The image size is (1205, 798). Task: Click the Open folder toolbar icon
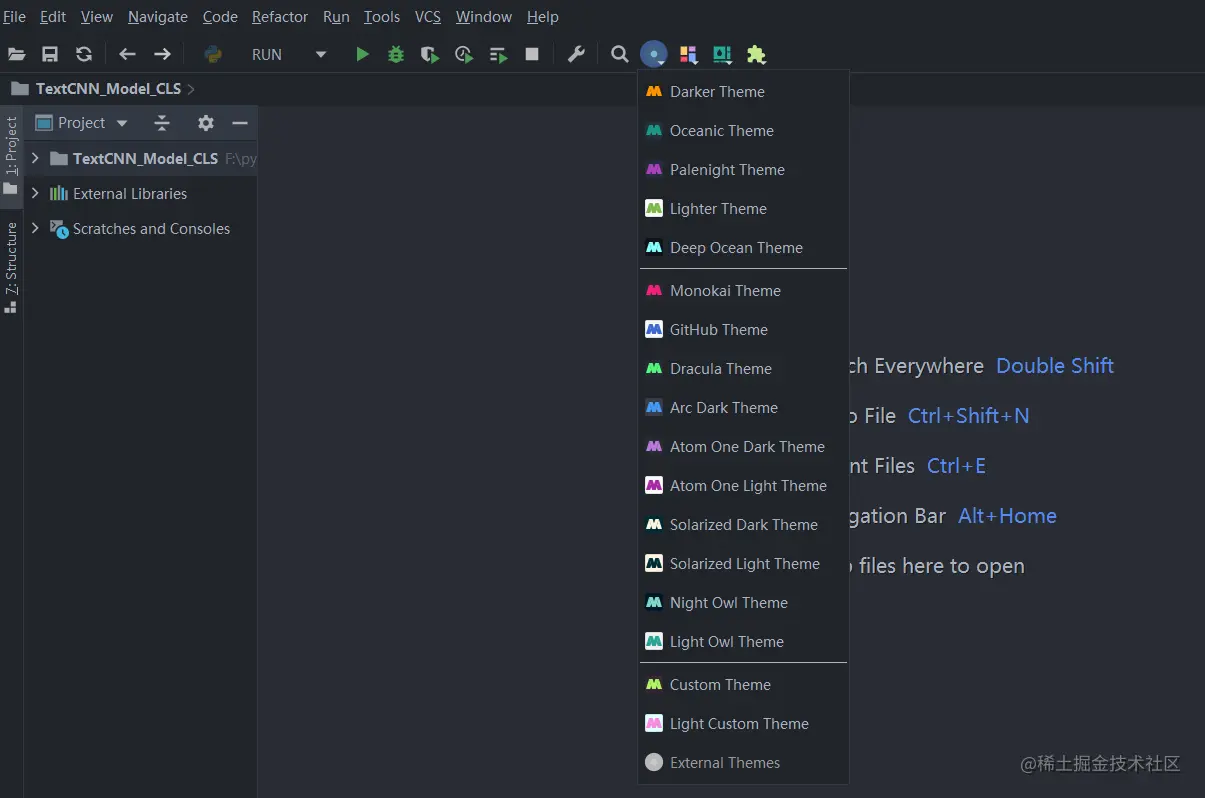tap(17, 54)
